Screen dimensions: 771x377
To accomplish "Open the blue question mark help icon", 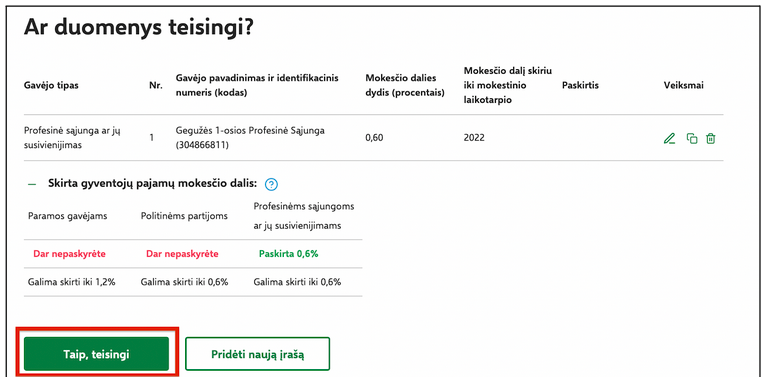I will [x=271, y=184].
